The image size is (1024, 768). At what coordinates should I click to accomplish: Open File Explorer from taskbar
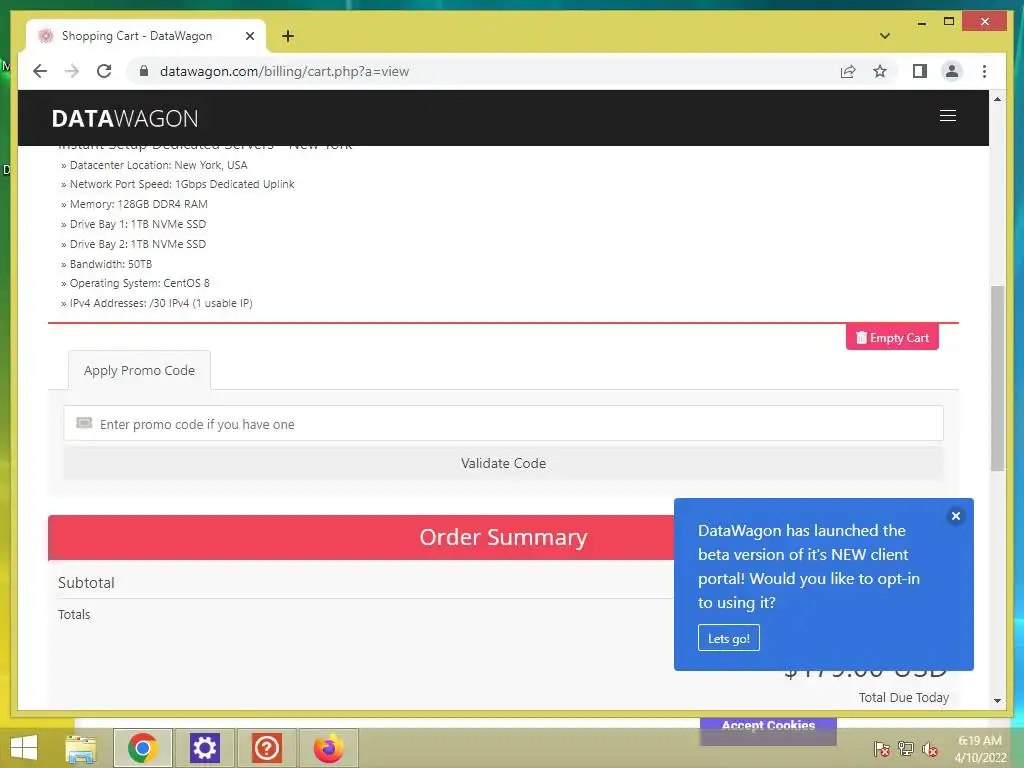(81, 748)
